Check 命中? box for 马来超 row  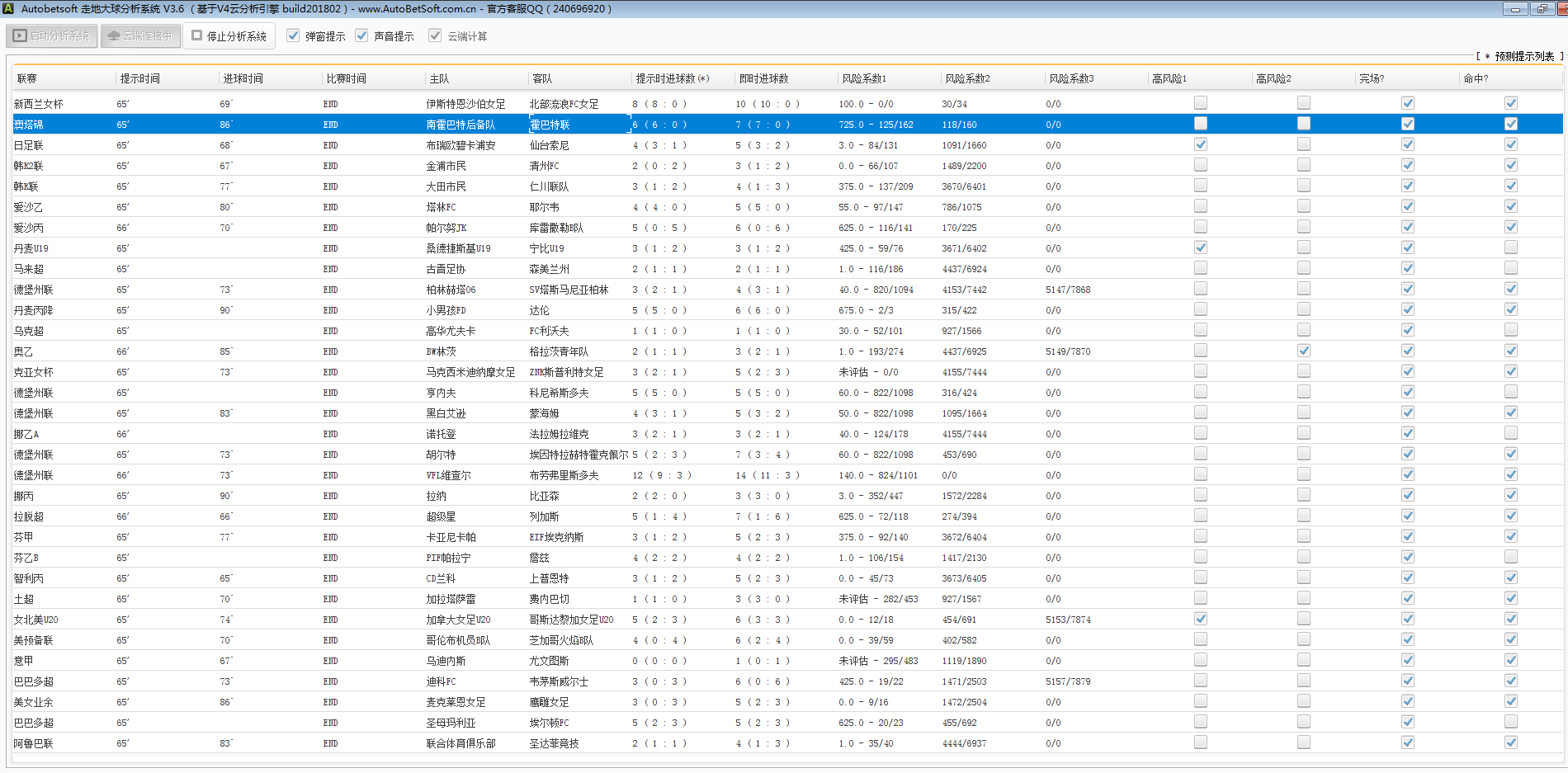coord(1510,268)
